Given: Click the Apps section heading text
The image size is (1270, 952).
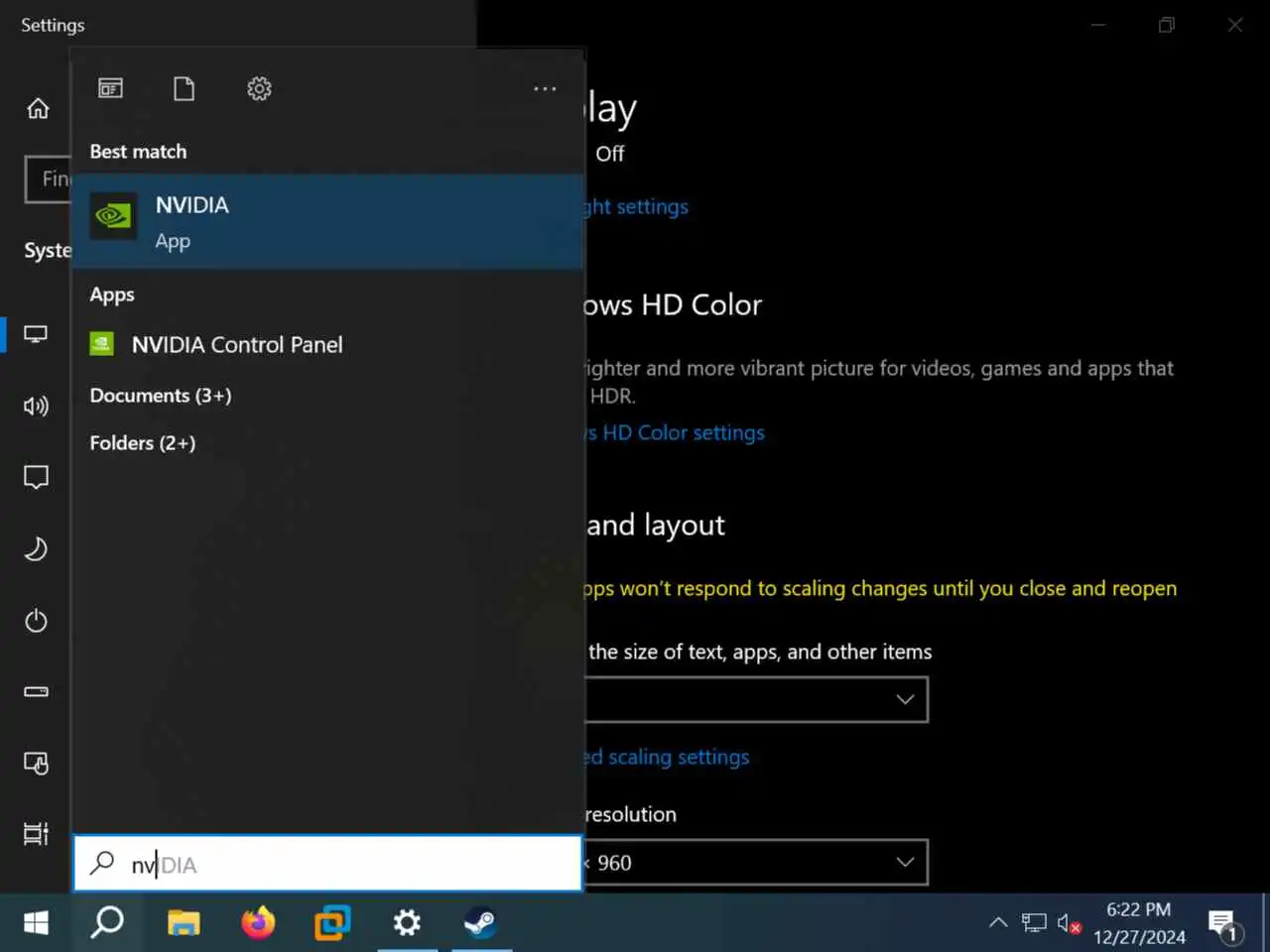Looking at the screenshot, I should (x=112, y=295).
